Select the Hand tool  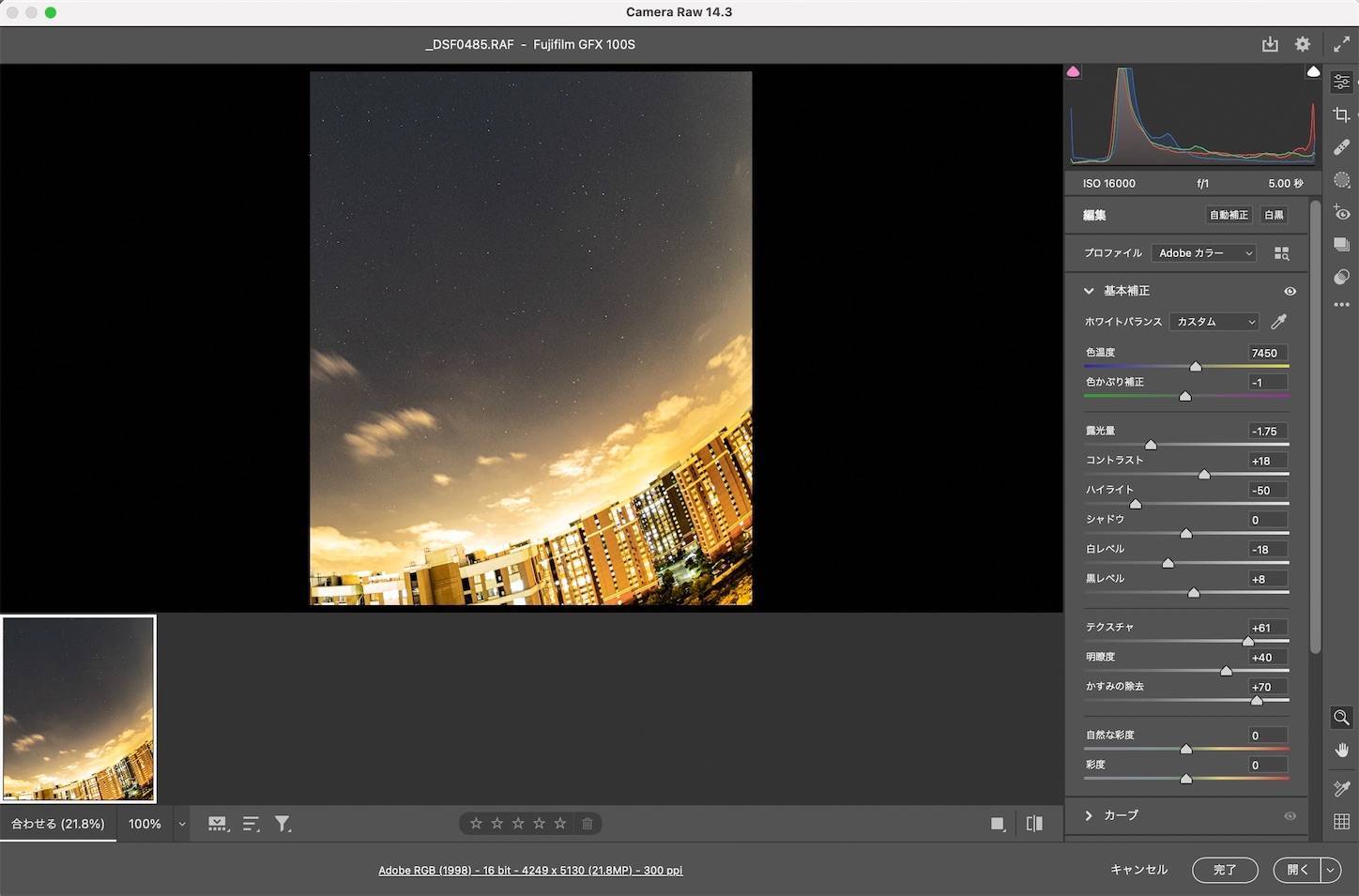click(1341, 750)
